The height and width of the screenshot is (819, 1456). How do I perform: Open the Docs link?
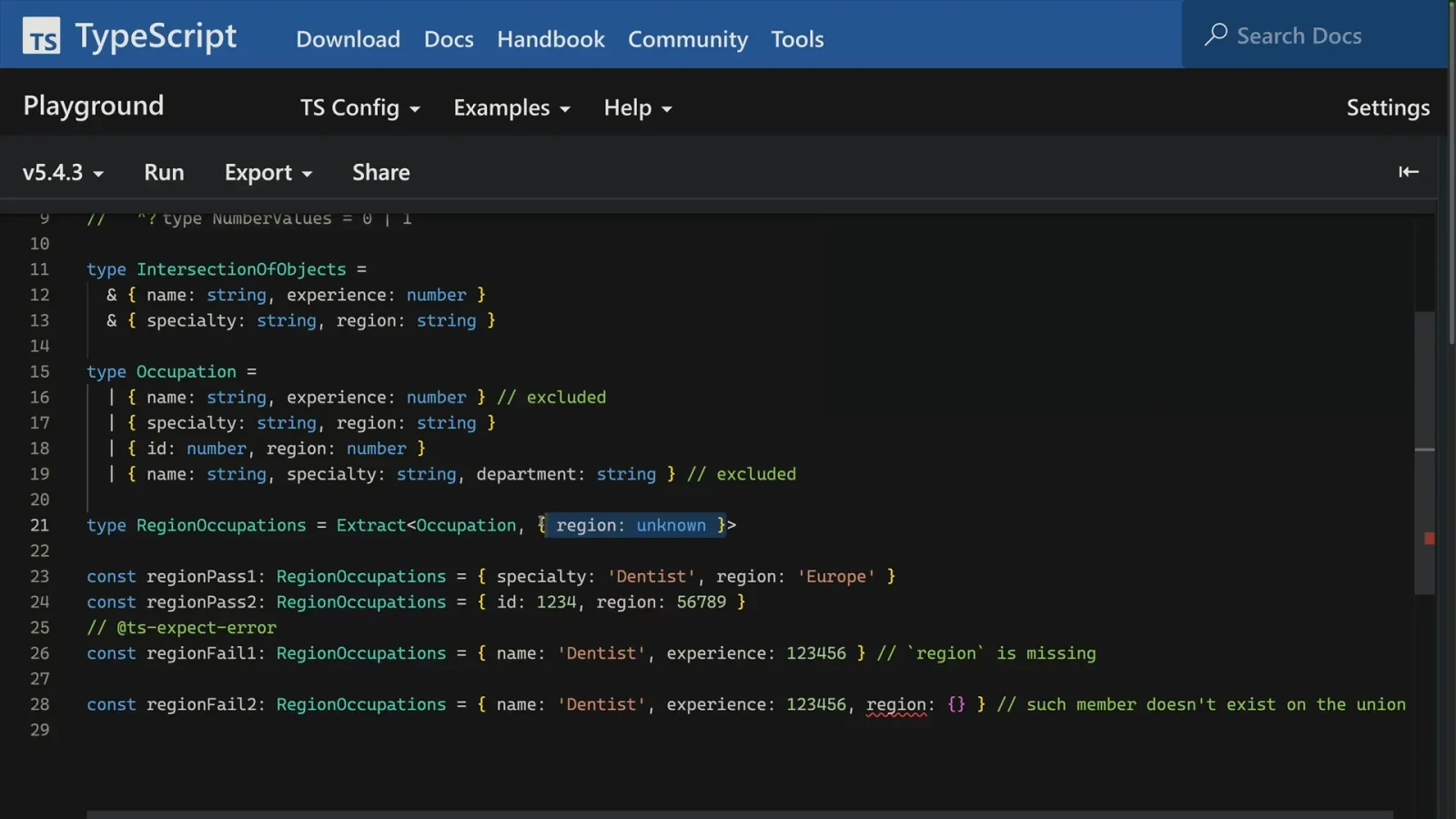pos(449,39)
